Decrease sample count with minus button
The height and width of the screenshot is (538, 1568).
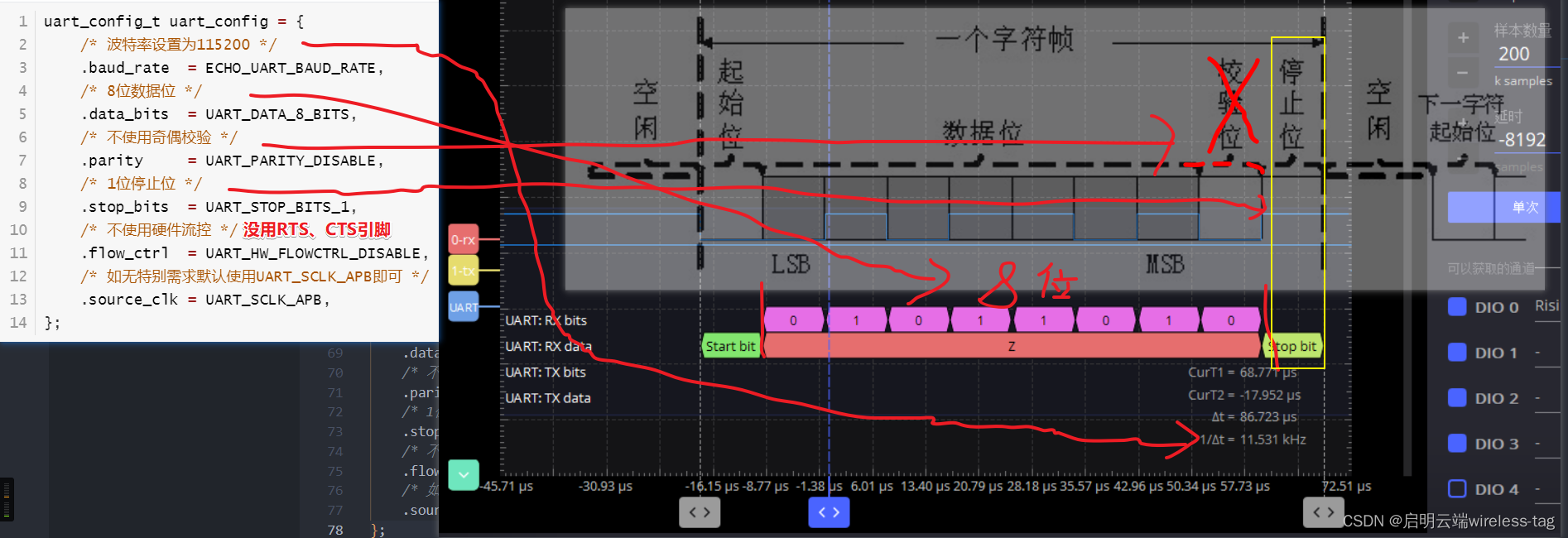tap(1463, 73)
